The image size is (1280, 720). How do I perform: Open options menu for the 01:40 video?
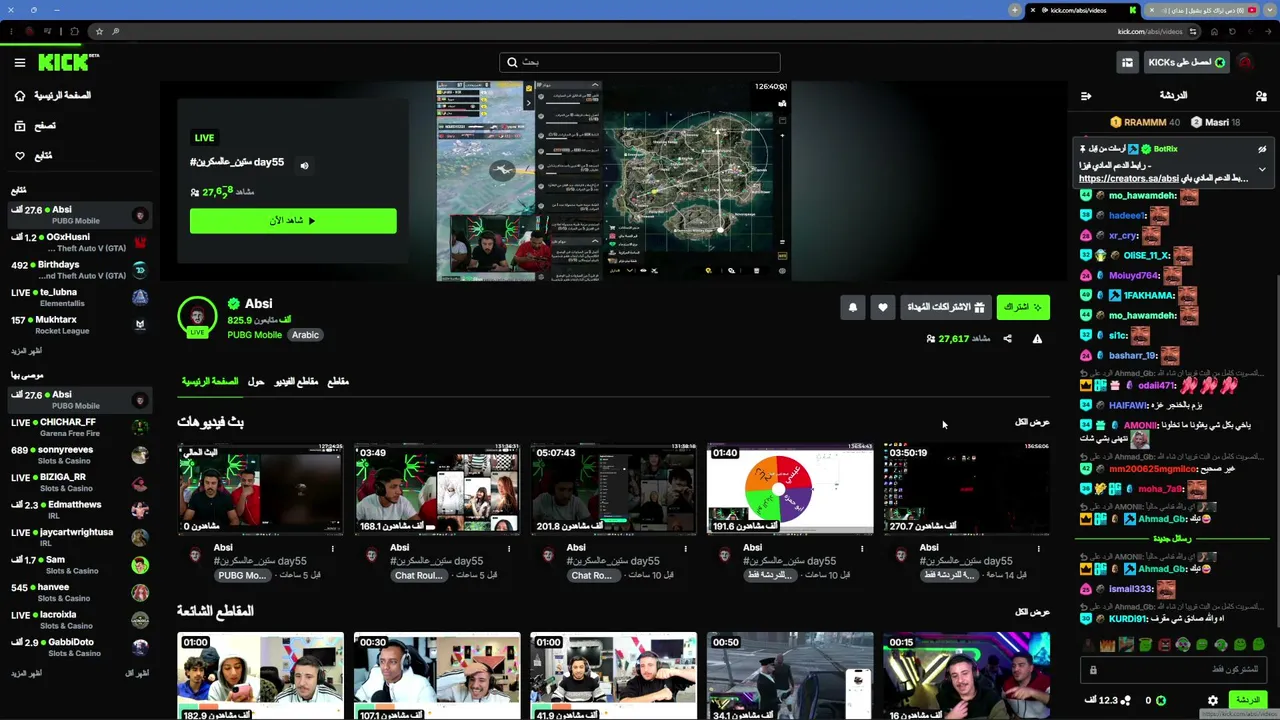862,548
